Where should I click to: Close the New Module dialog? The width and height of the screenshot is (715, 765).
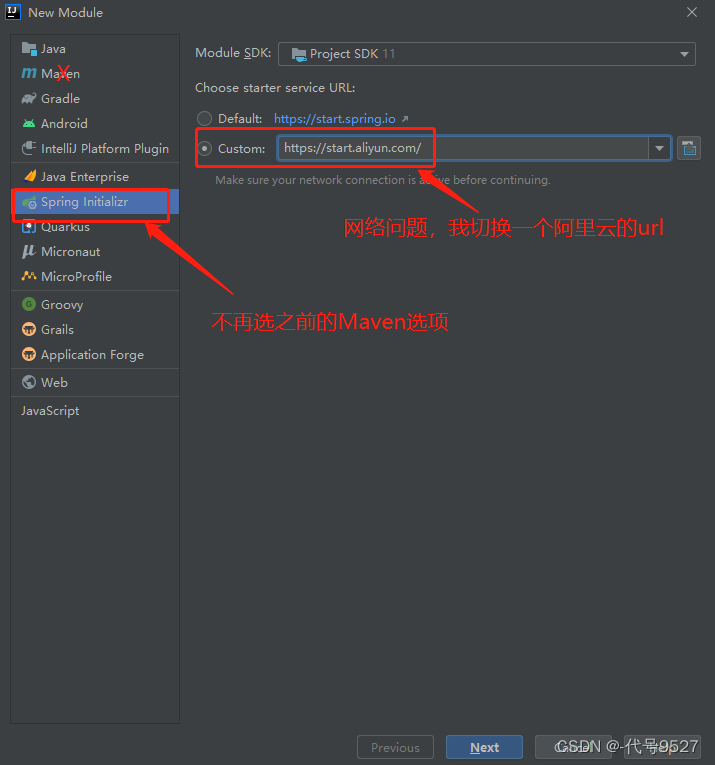point(692,12)
